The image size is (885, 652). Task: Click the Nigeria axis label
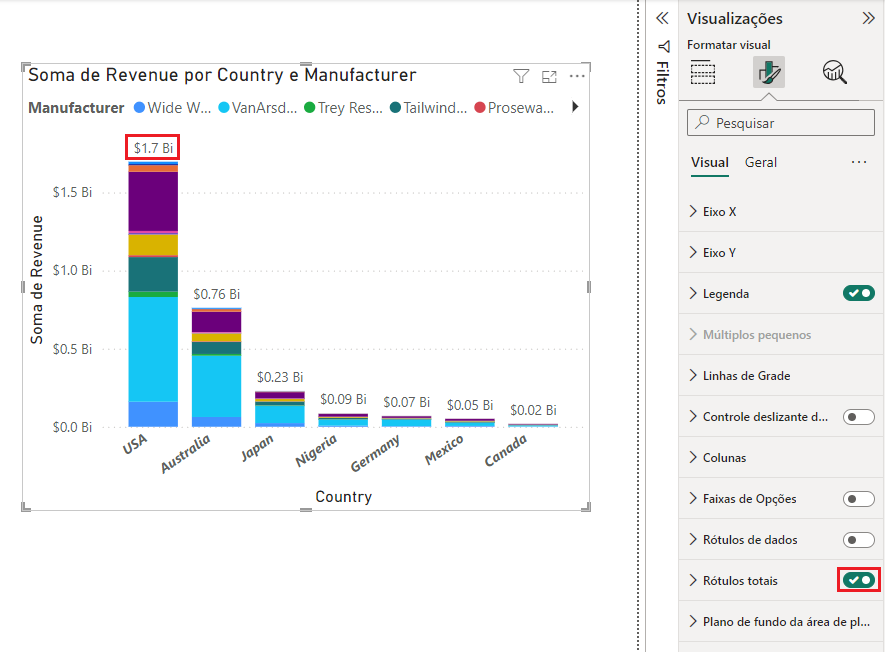tap(316, 450)
